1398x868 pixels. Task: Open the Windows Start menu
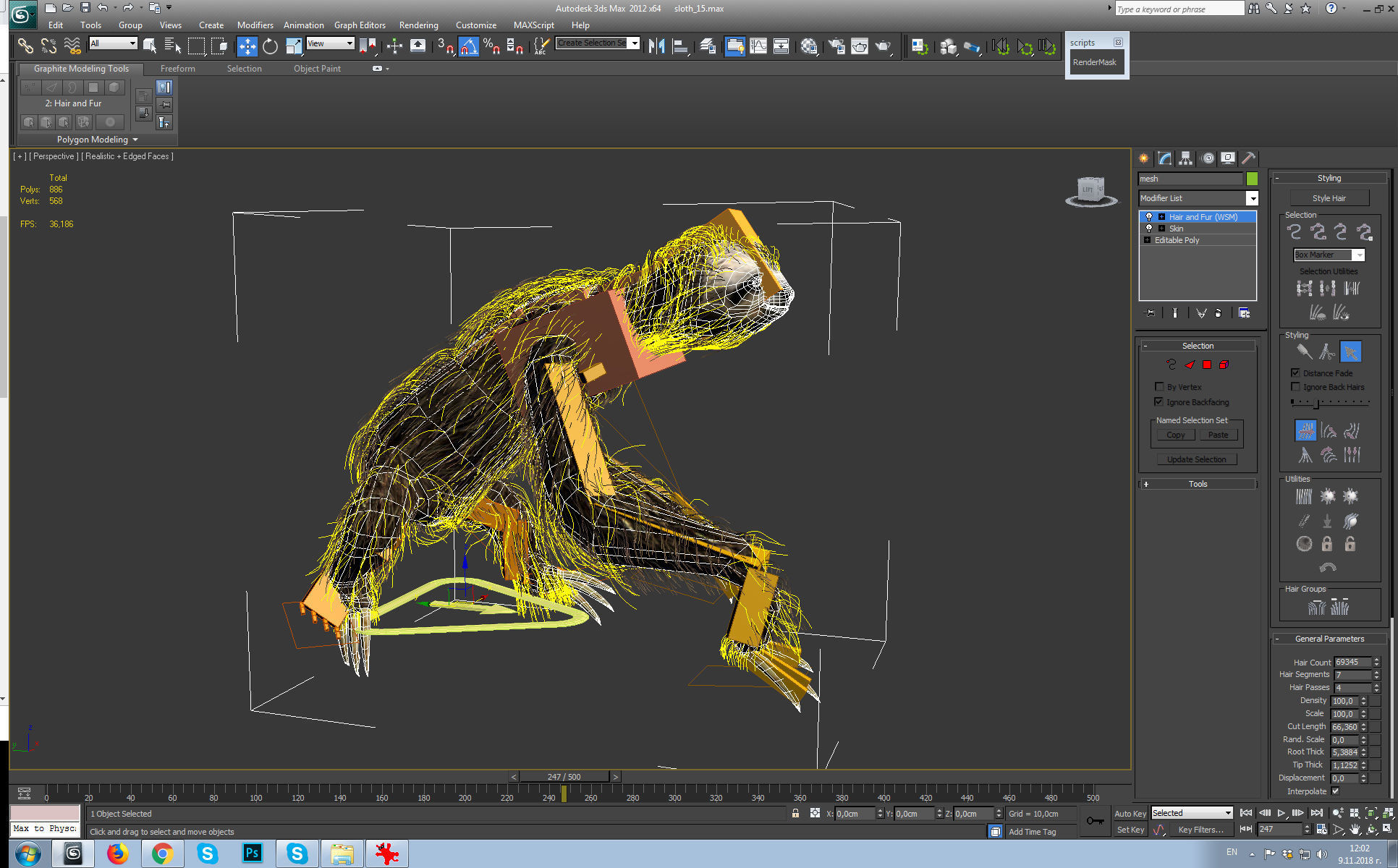point(28,854)
